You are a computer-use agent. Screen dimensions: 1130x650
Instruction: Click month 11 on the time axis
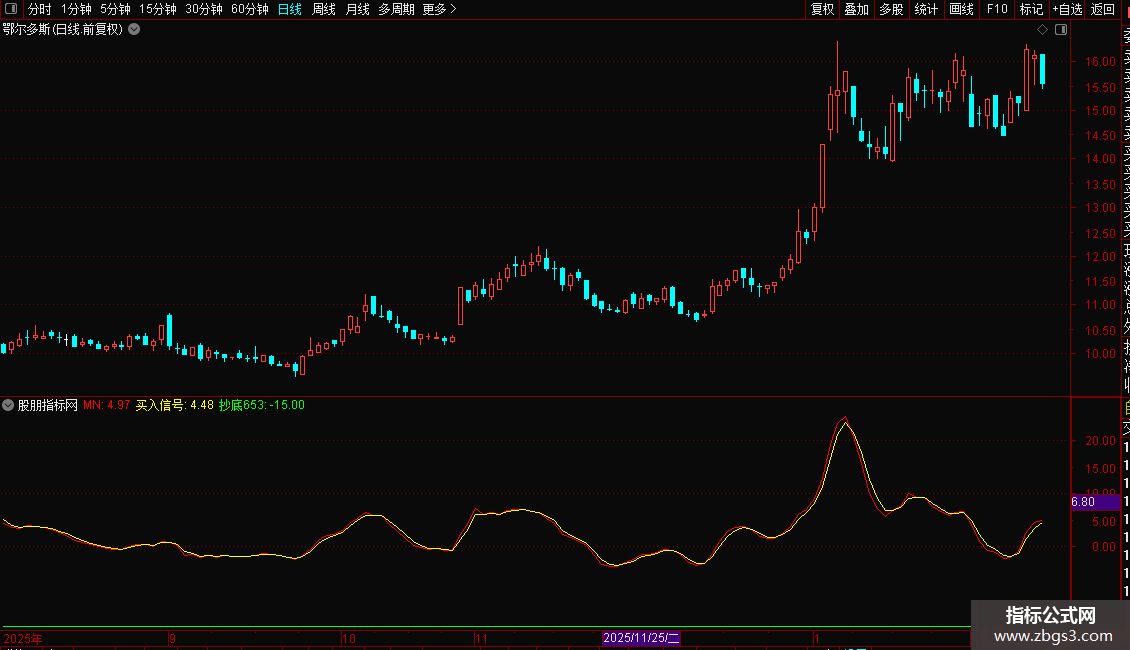tap(481, 638)
